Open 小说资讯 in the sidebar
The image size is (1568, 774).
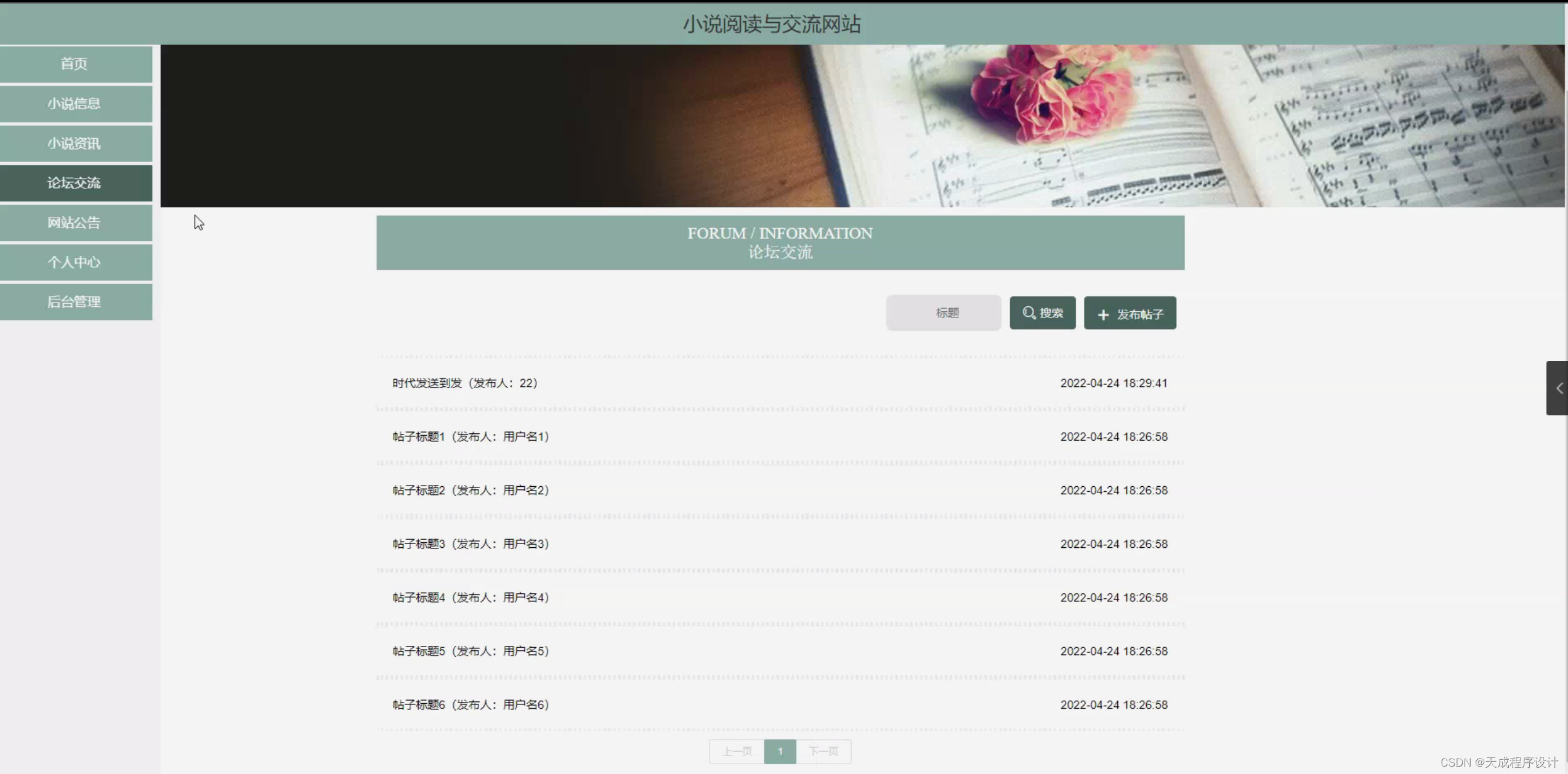click(x=76, y=144)
